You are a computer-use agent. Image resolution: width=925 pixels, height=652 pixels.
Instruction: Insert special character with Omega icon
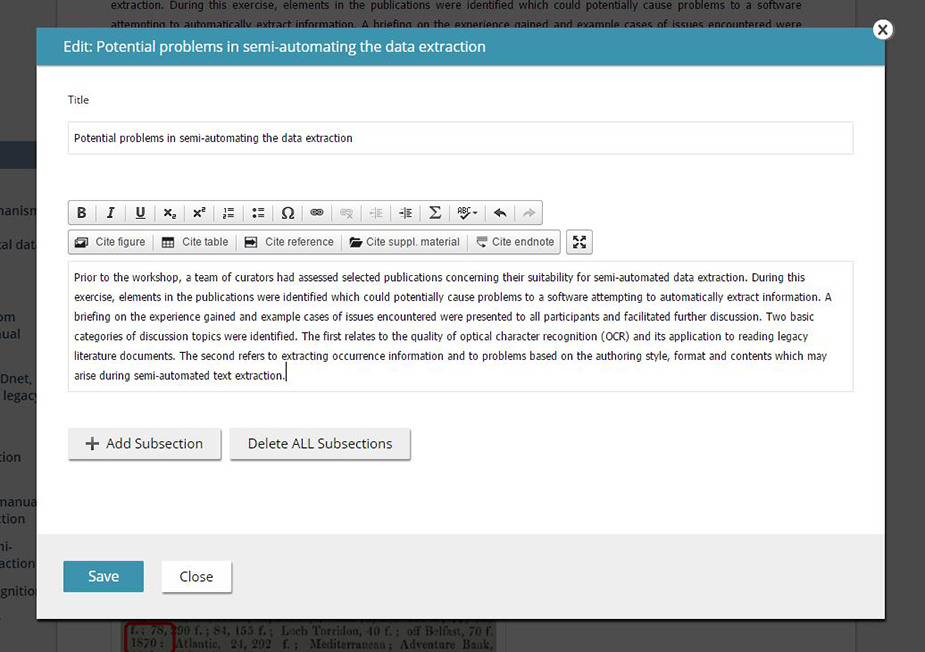click(288, 213)
